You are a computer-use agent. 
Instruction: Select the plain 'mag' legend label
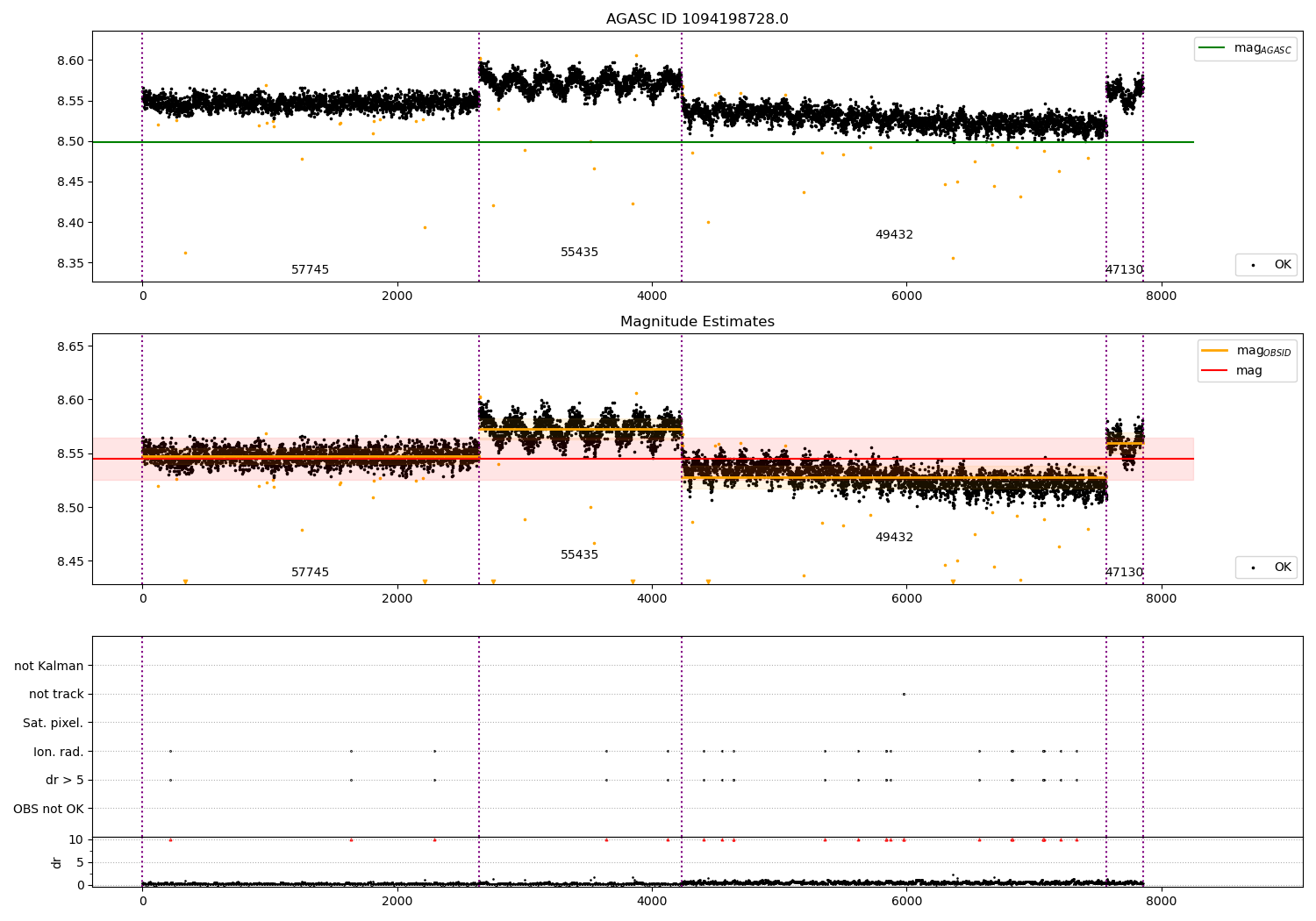pos(1249,371)
